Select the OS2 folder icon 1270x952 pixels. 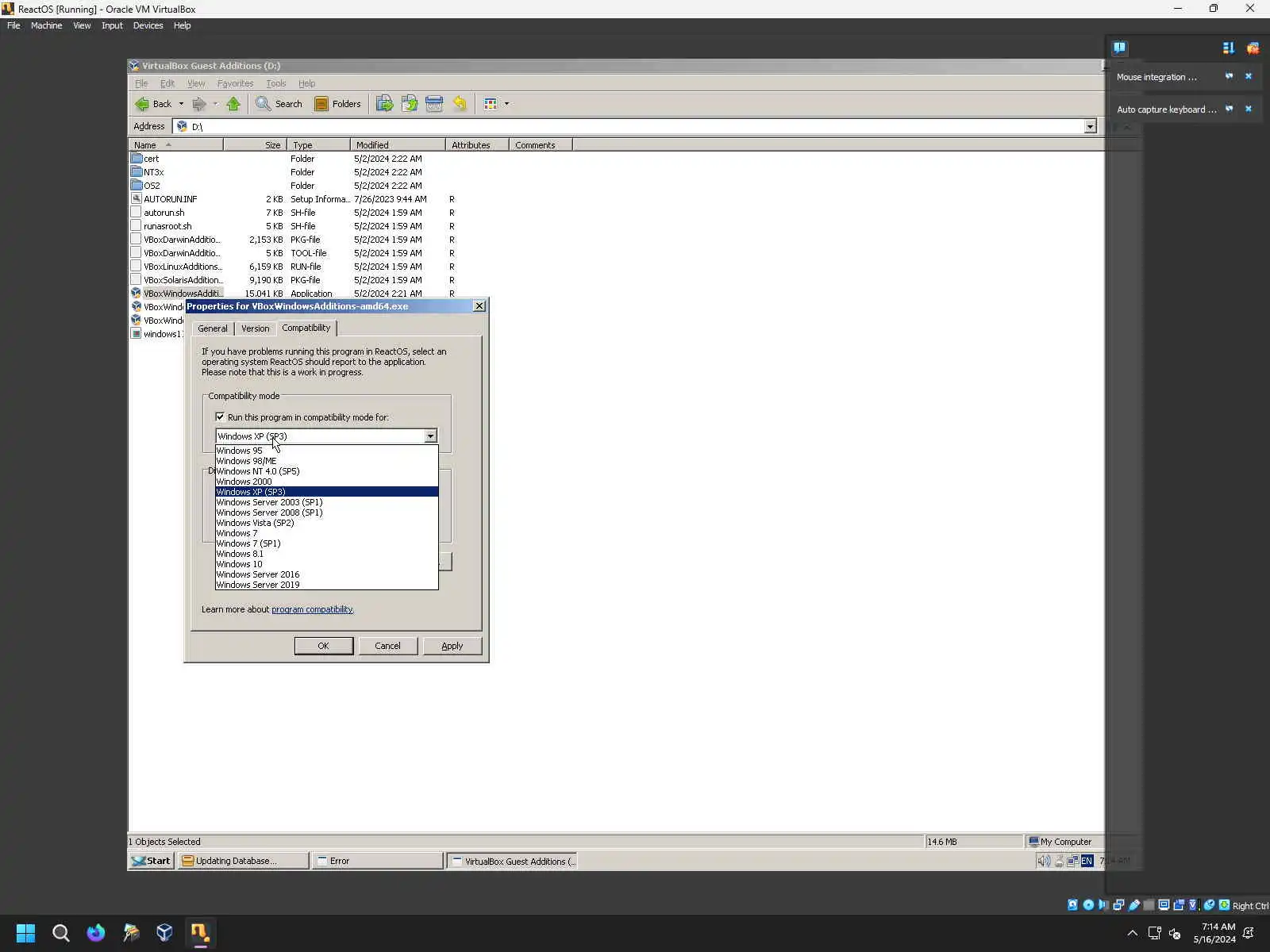pyautogui.click(x=137, y=186)
